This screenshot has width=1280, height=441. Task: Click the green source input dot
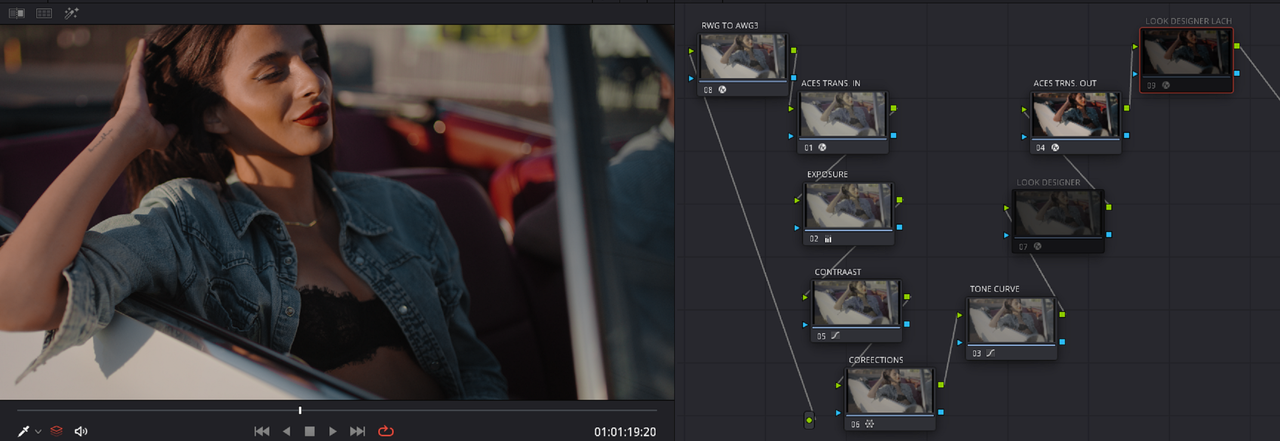(x=809, y=420)
